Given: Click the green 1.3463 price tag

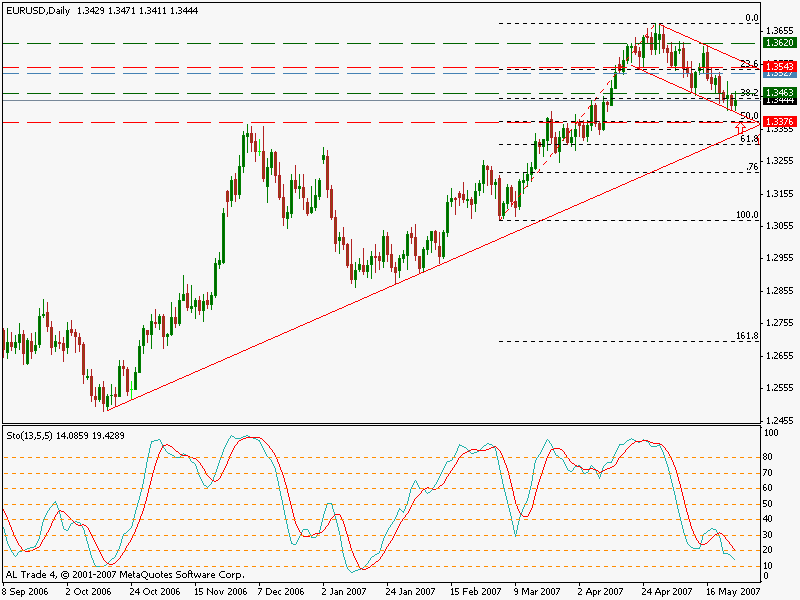Looking at the screenshot, I should tap(778, 92).
